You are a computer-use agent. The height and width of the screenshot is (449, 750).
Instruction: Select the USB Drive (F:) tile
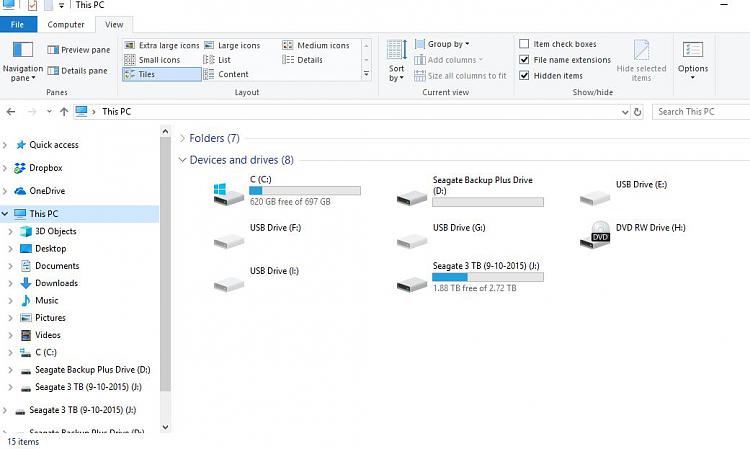pyautogui.click(x=257, y=237)
